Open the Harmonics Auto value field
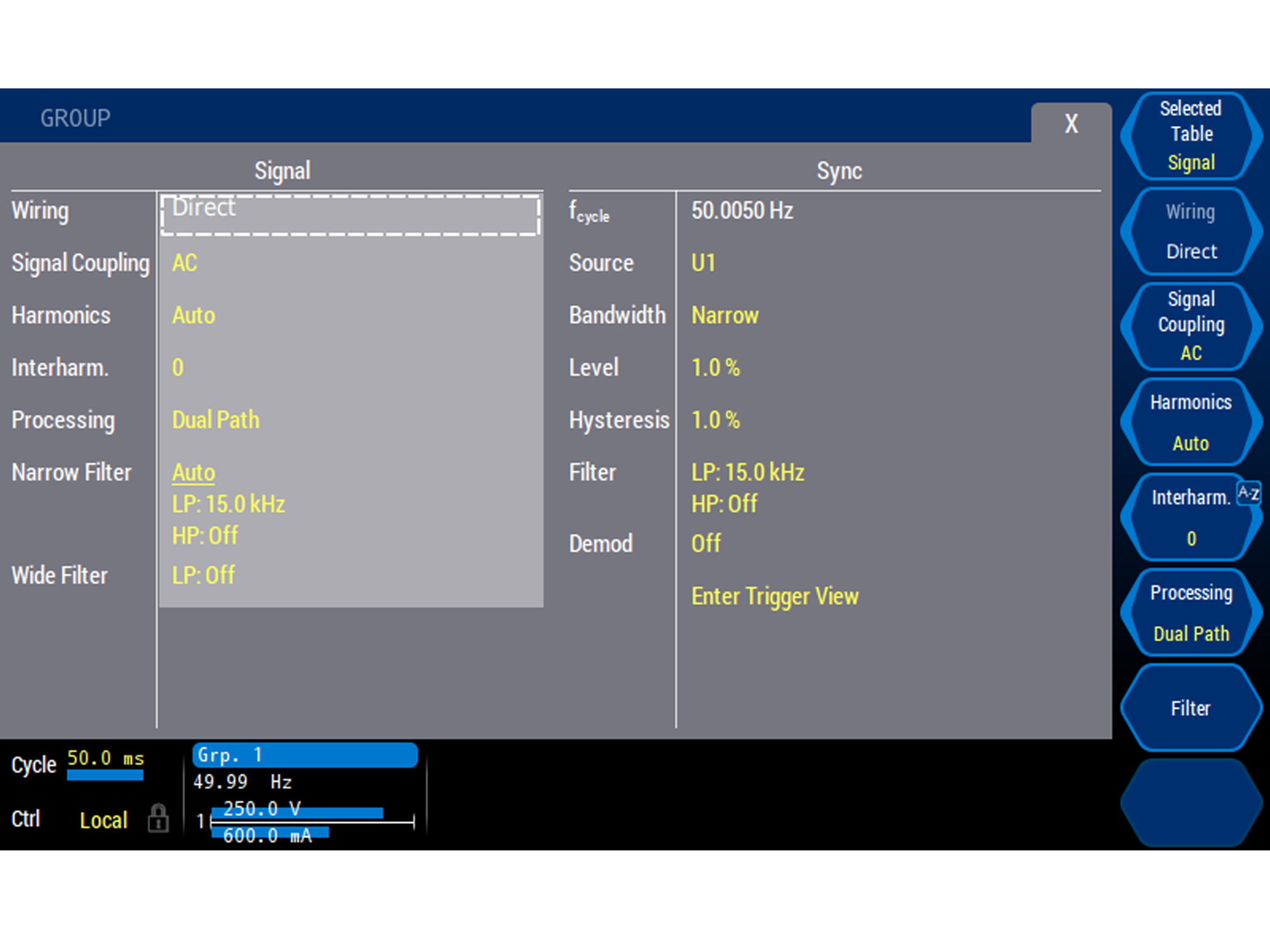This screenshot has height=952, width=1270. (194, 315)
